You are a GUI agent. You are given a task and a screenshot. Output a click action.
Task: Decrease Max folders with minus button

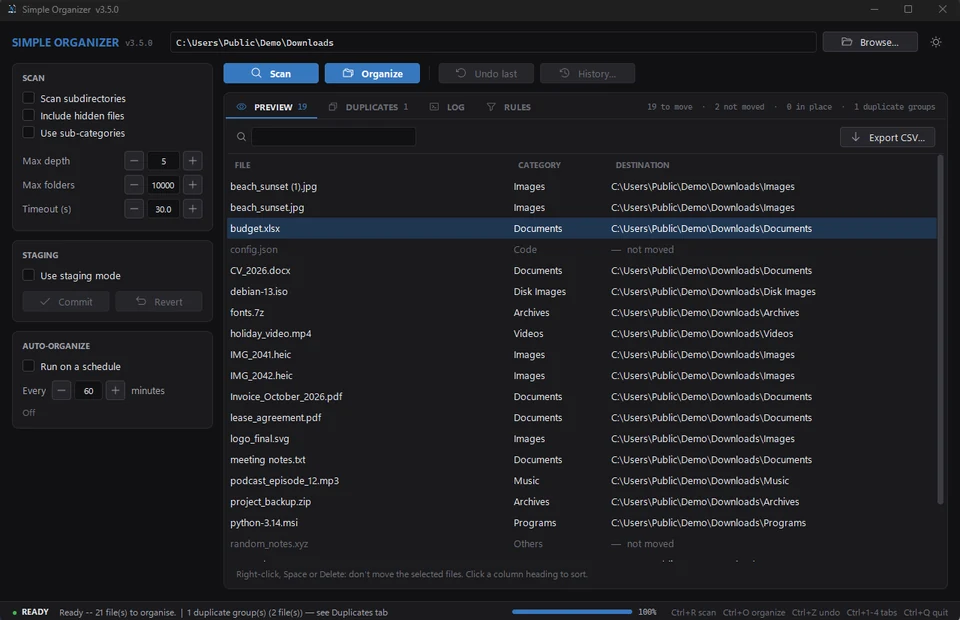tap(134, 185)
